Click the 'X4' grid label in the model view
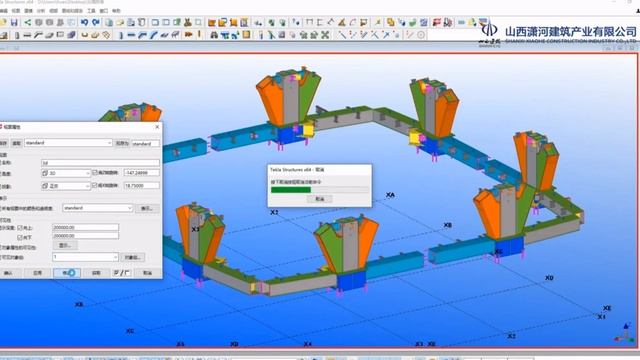 [x=307, y=344]
